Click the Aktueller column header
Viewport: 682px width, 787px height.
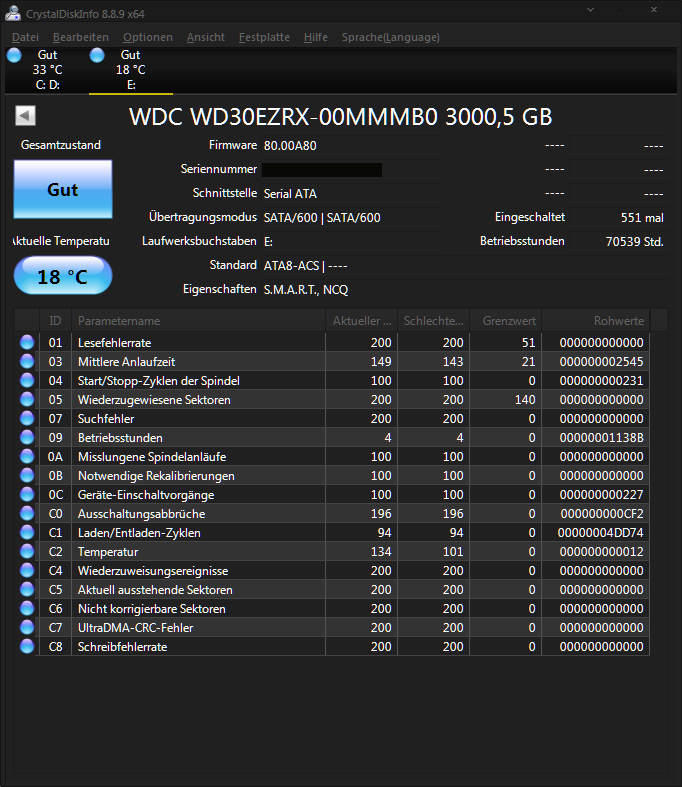point(361,321)
